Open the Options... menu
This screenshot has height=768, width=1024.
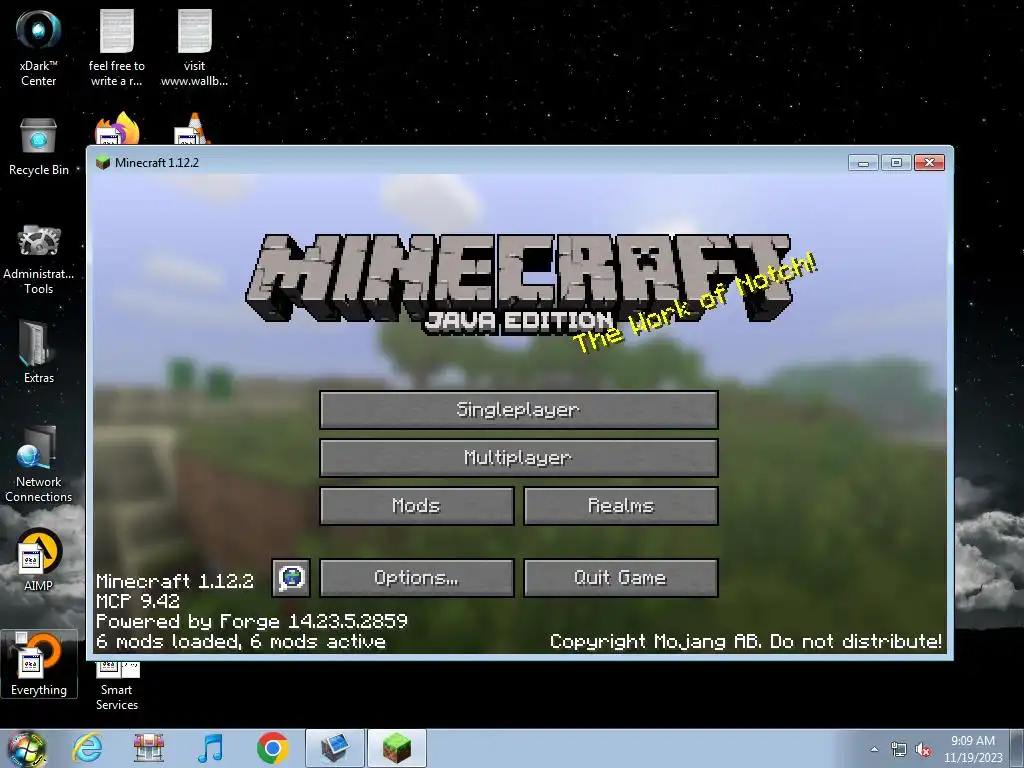click(x=417, y=577)
